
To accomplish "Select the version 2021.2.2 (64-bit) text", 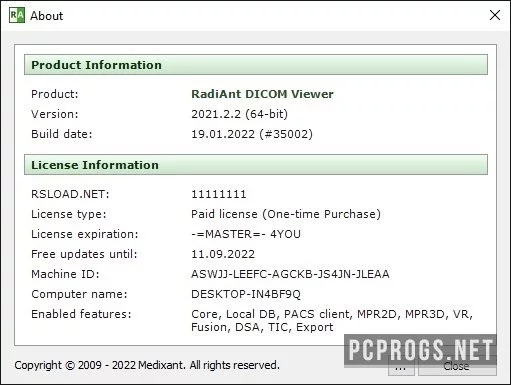I will [x=239, y=114].
